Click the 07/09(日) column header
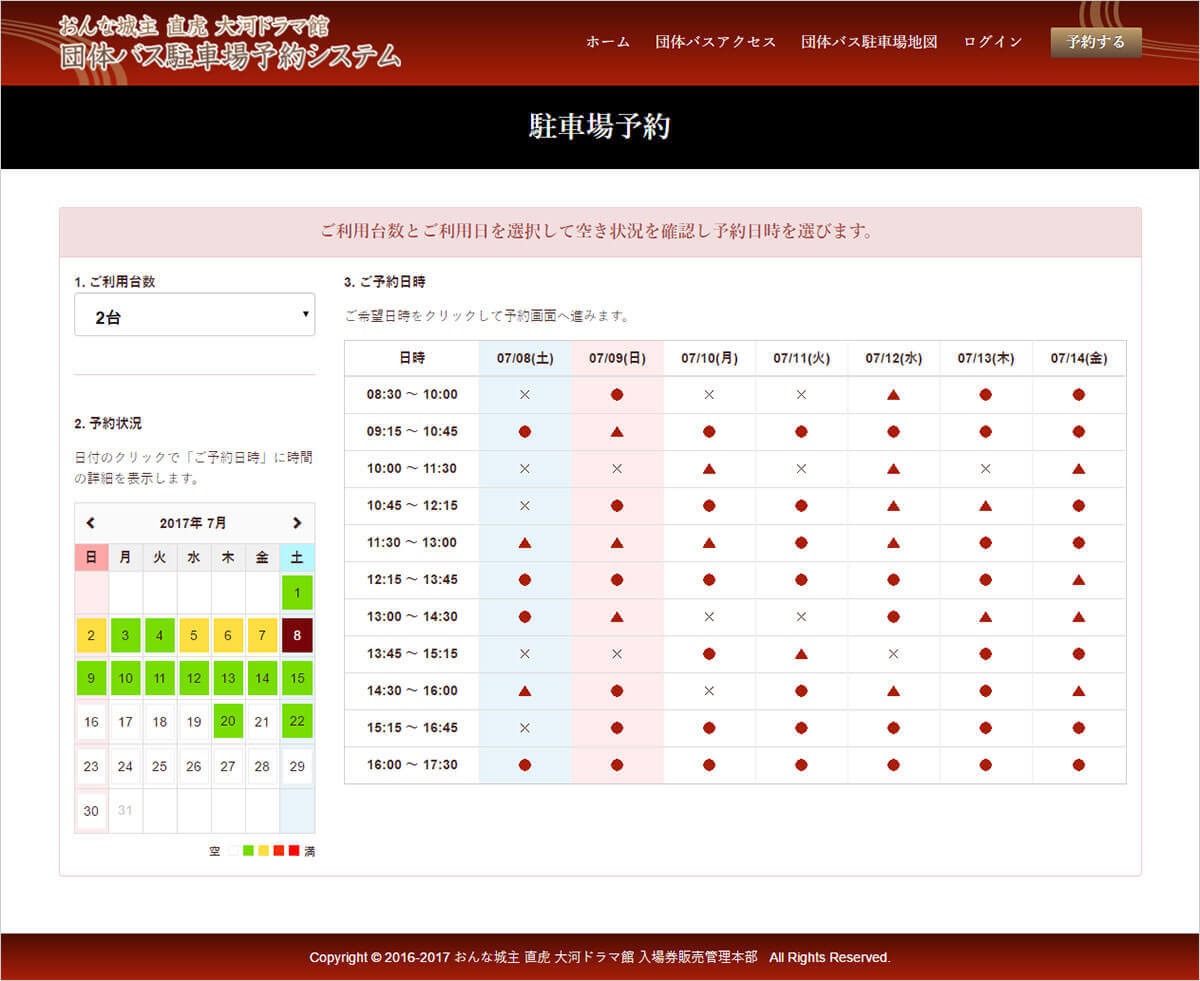 617,358
